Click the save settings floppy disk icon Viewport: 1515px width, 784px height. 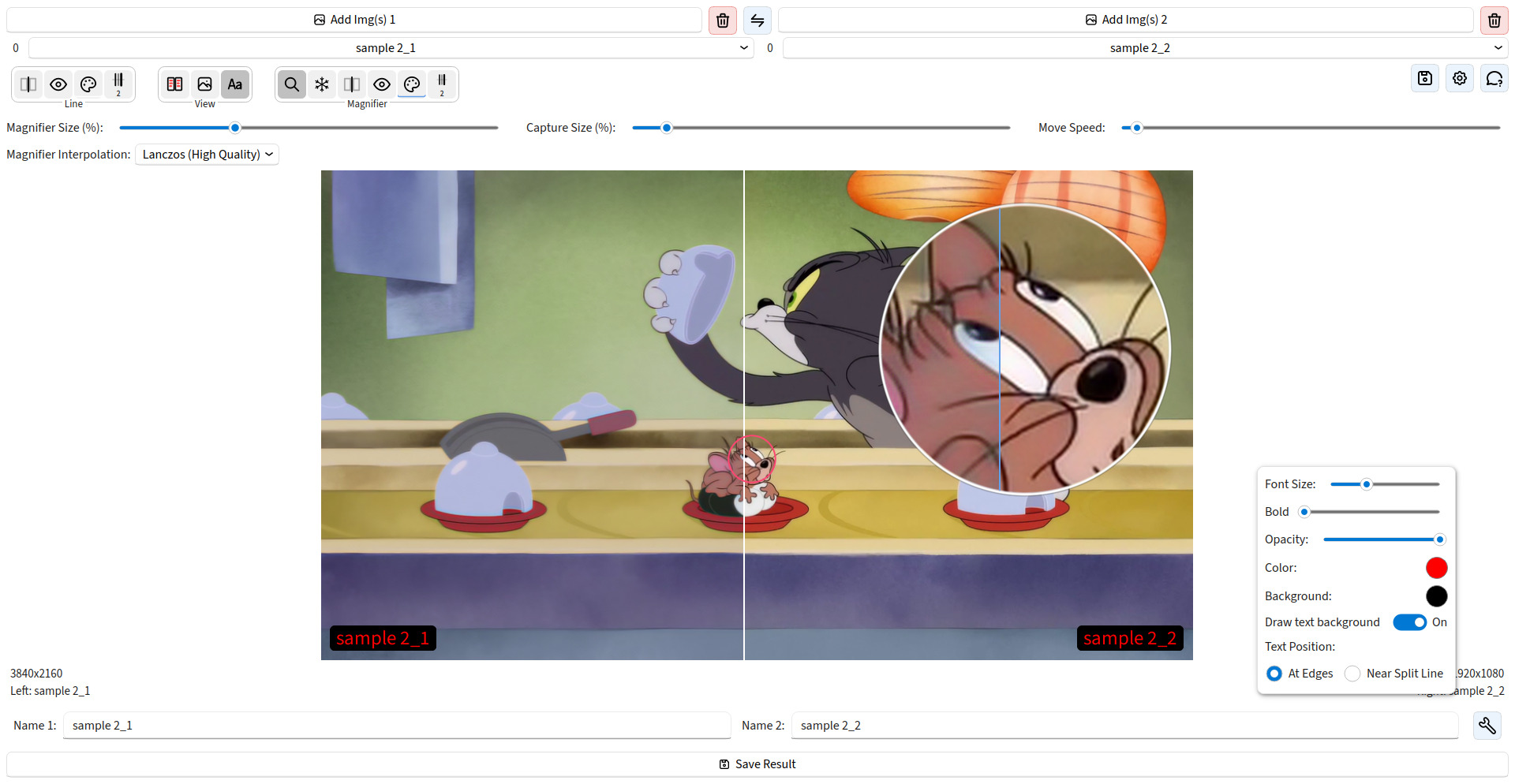[x=1424, y=78]
